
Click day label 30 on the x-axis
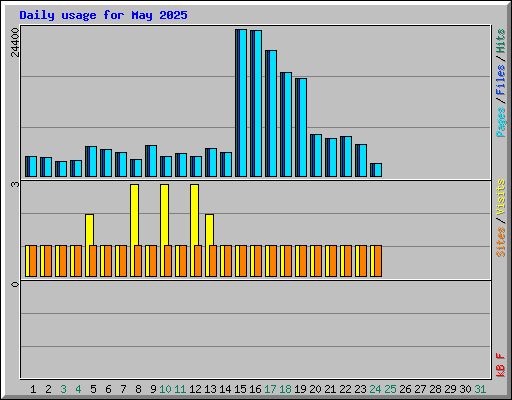465,389
